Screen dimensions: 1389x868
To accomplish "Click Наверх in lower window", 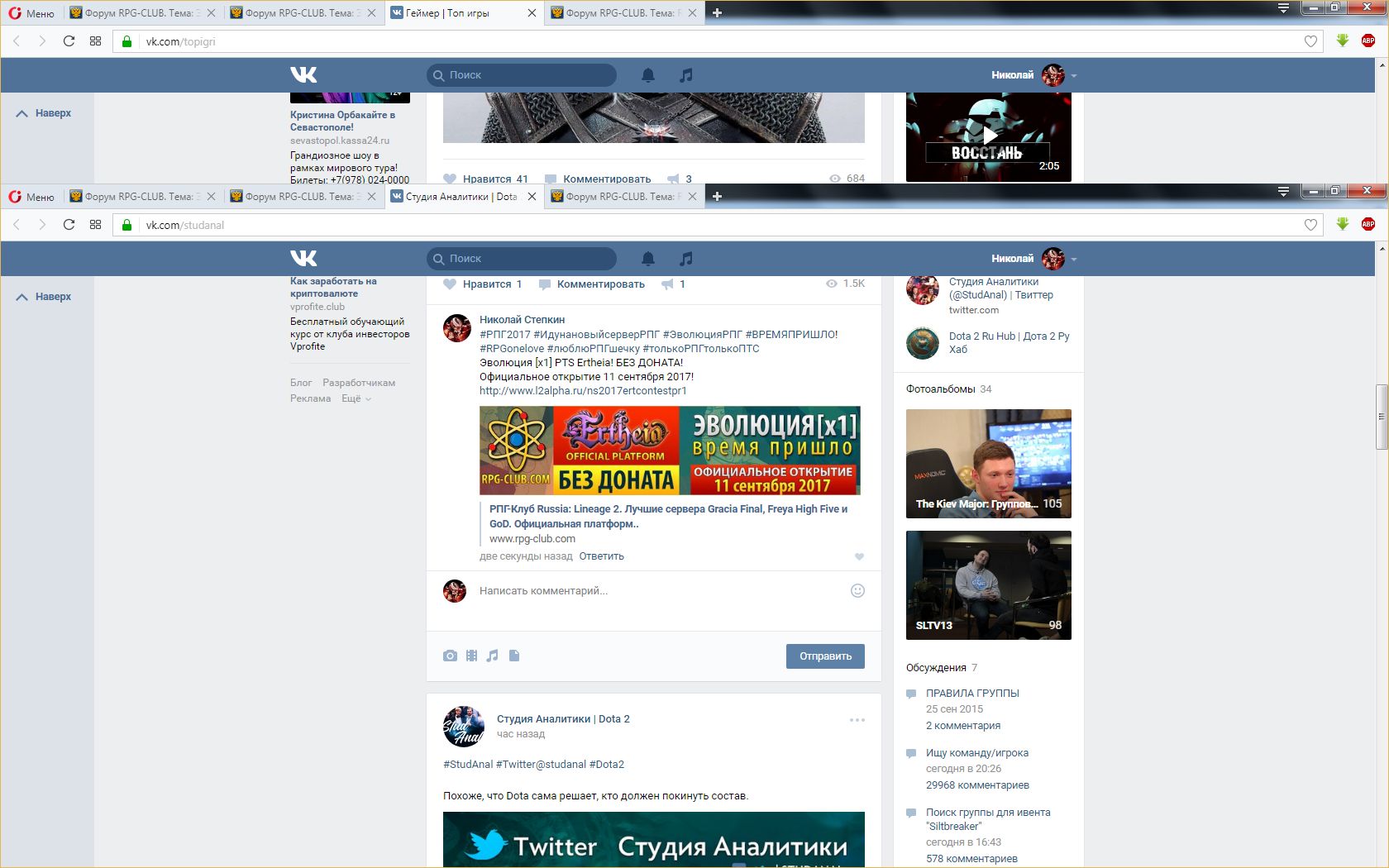I will pyautogui.click(x=44, y=297).
